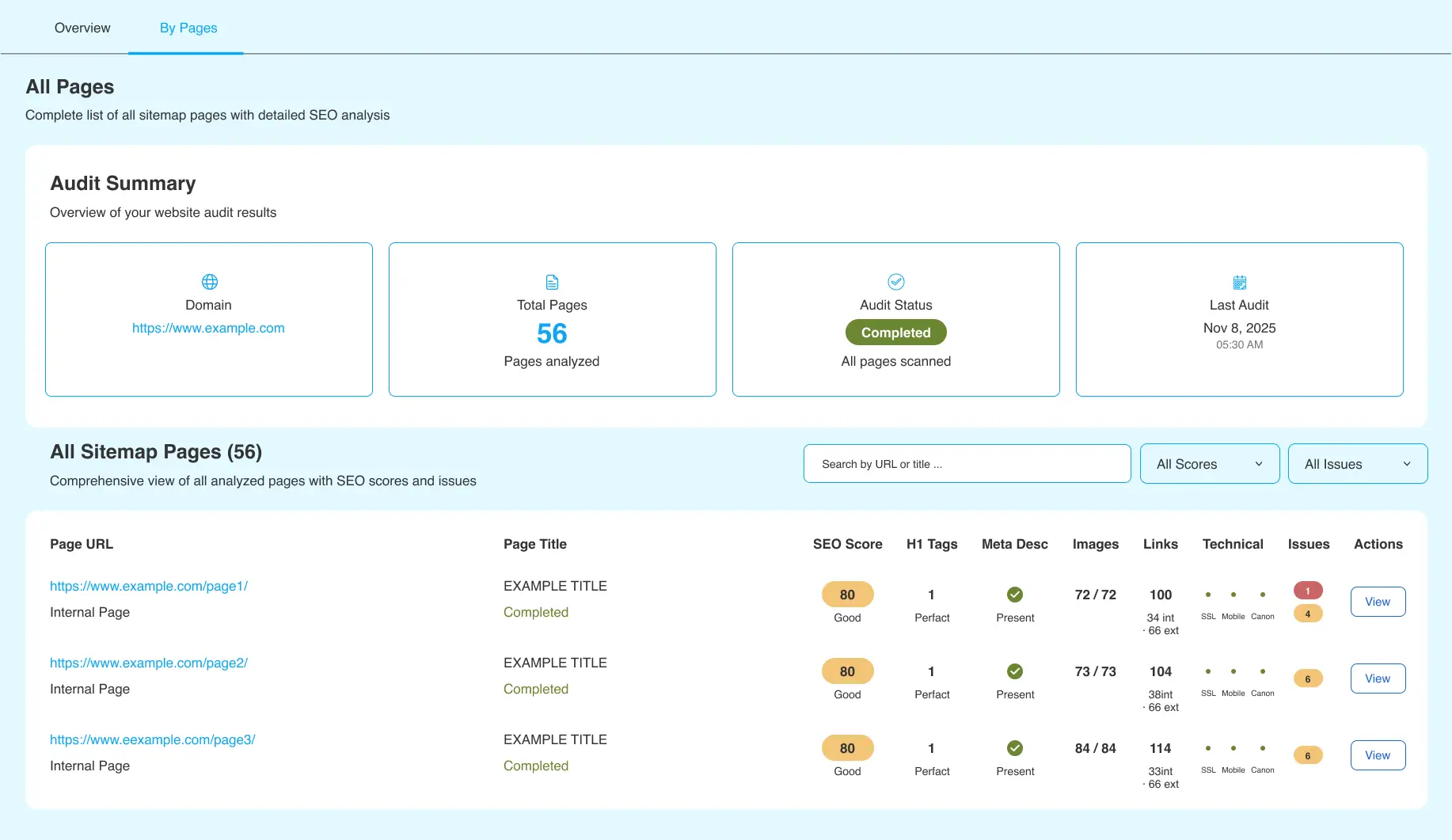The image size is (1452, 840).
Task: Click the document icon above Total Pages
Action: click(552, 282)
